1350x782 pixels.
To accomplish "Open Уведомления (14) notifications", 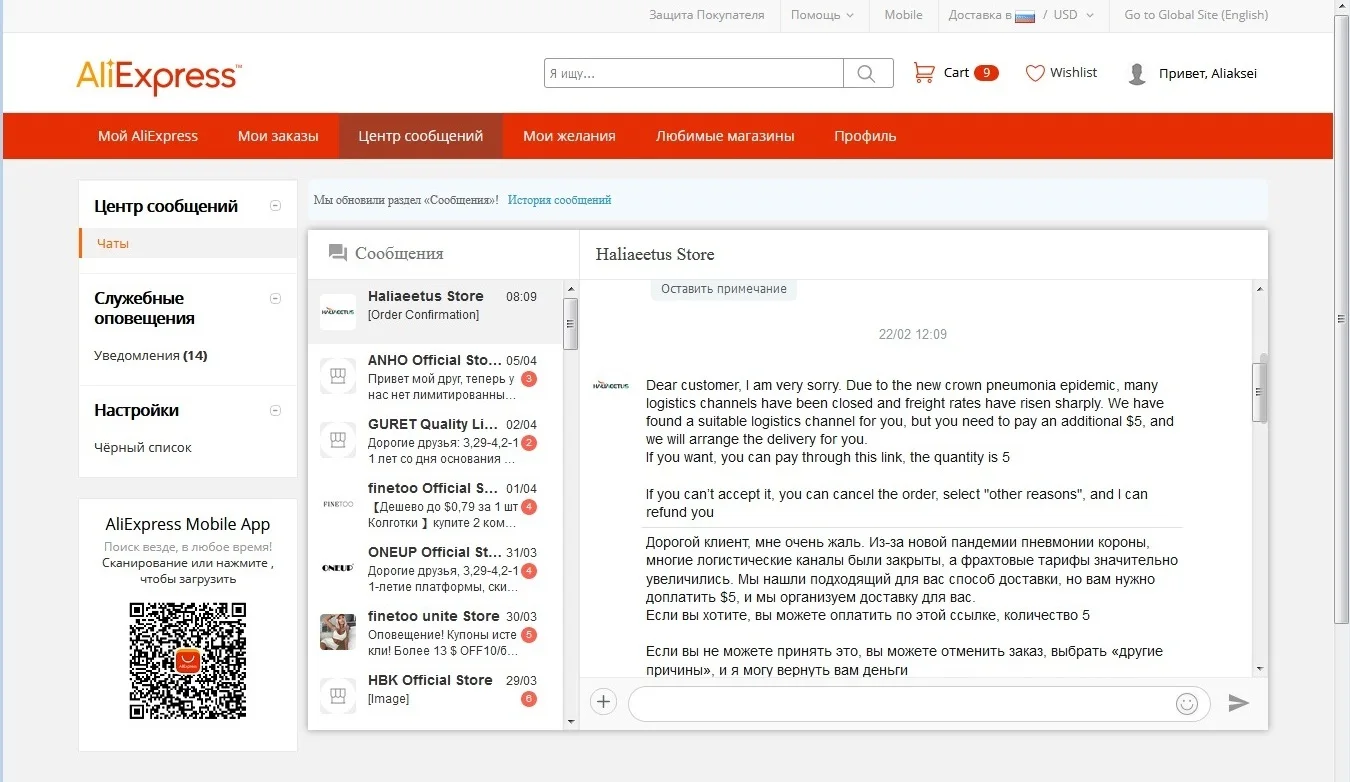I will click(x=151, y=355).
